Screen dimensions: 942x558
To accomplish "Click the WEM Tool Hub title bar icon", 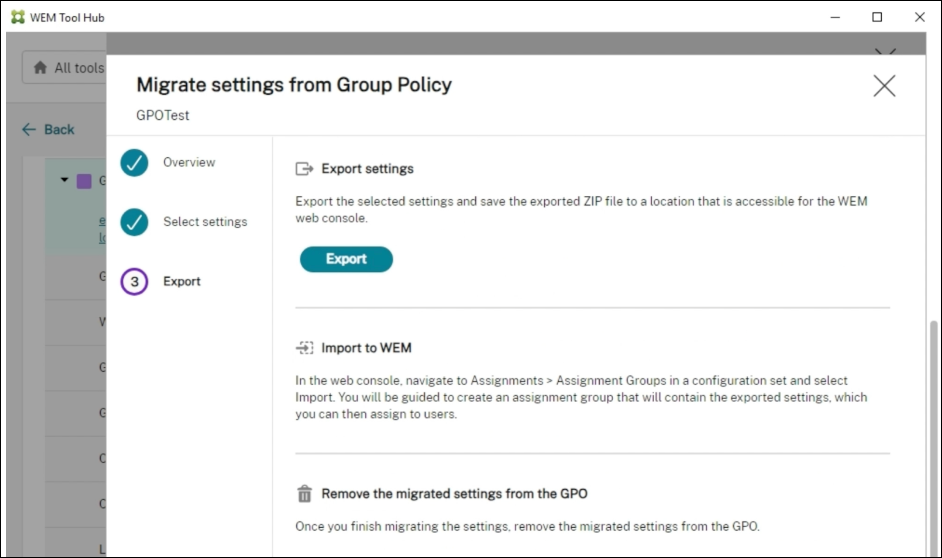I will 17,17.
